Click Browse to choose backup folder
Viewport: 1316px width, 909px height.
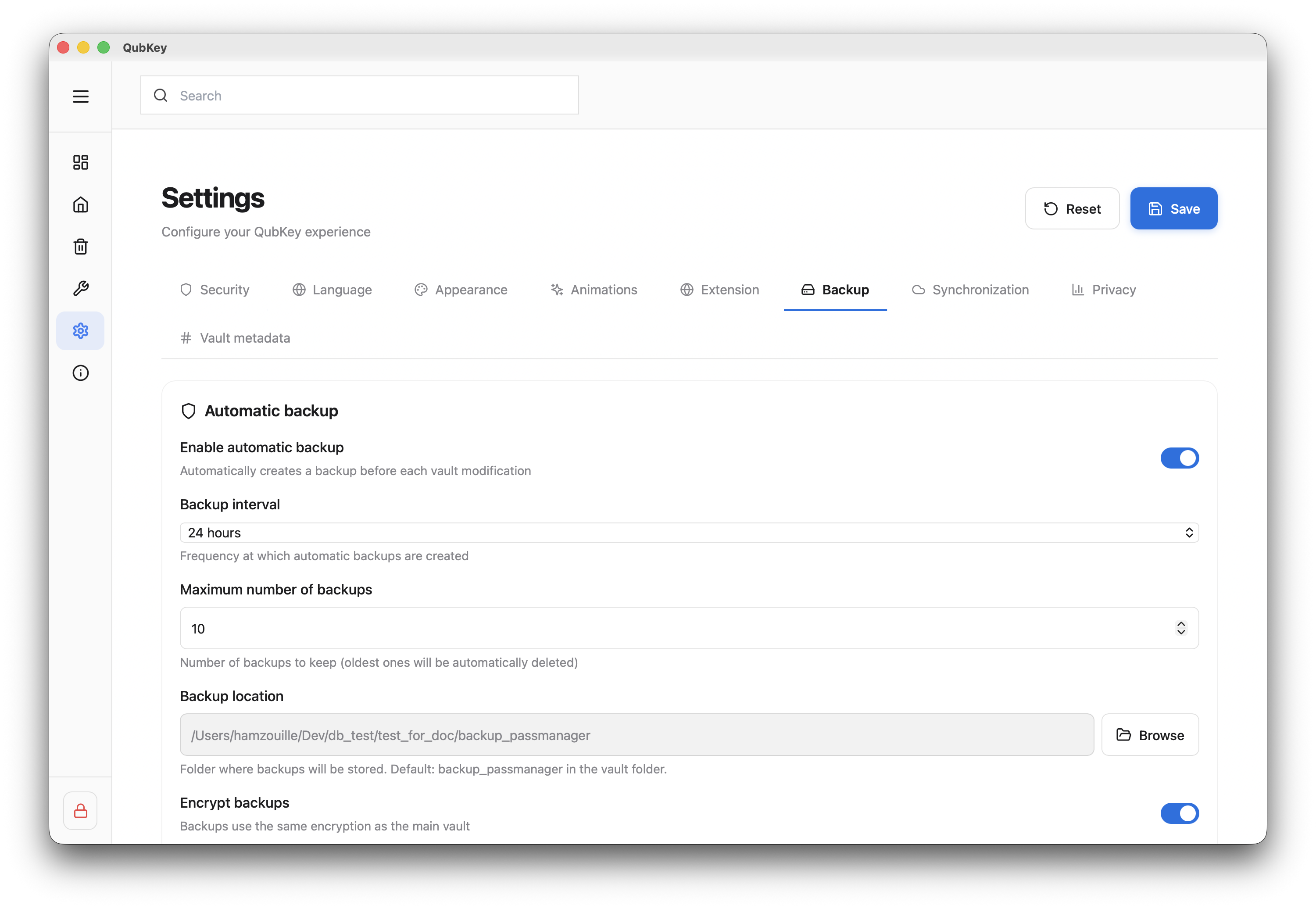[1150, 735]
